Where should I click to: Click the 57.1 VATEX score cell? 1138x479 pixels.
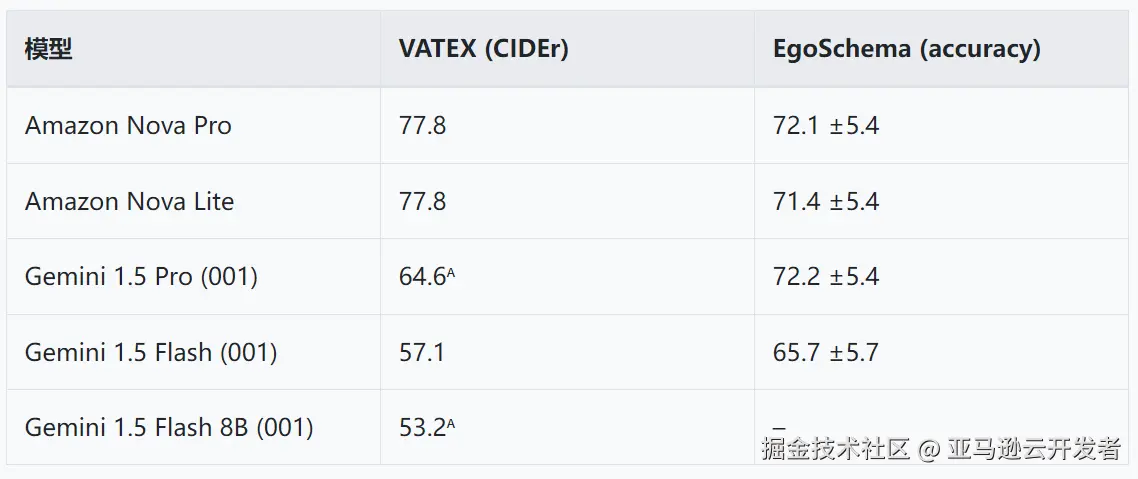tap(421, 352)
